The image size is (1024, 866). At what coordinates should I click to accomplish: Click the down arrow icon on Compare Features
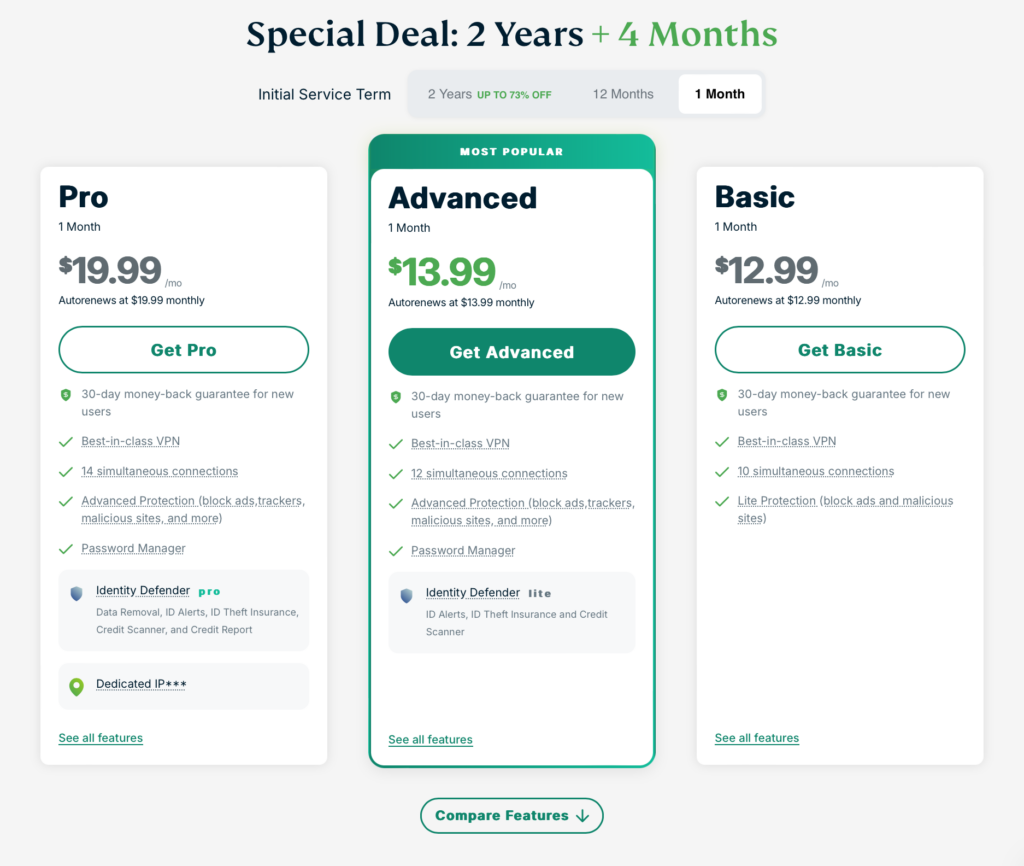click(583, 816)
